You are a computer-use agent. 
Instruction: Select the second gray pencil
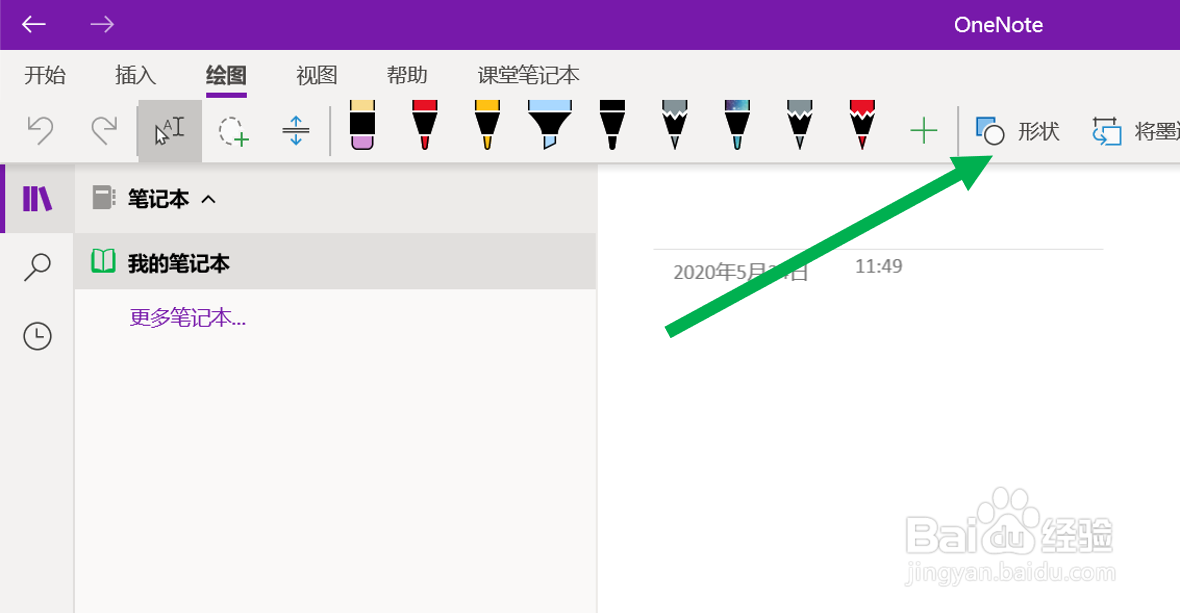click(x=799, y=126)
